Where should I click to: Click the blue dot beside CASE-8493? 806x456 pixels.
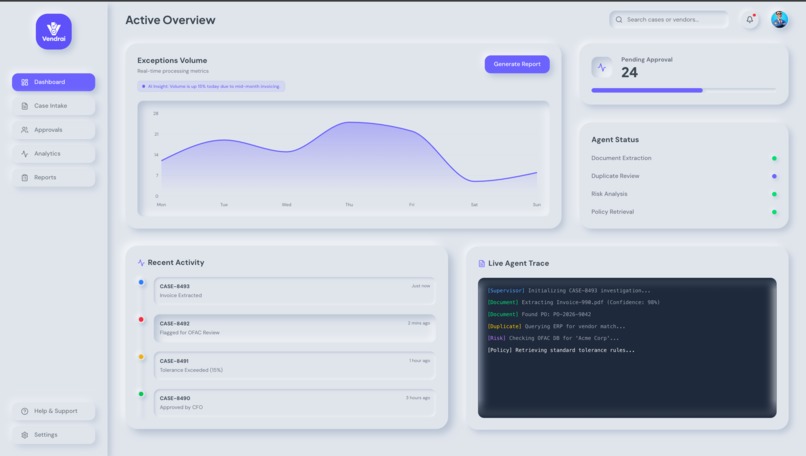click(141, 282)
